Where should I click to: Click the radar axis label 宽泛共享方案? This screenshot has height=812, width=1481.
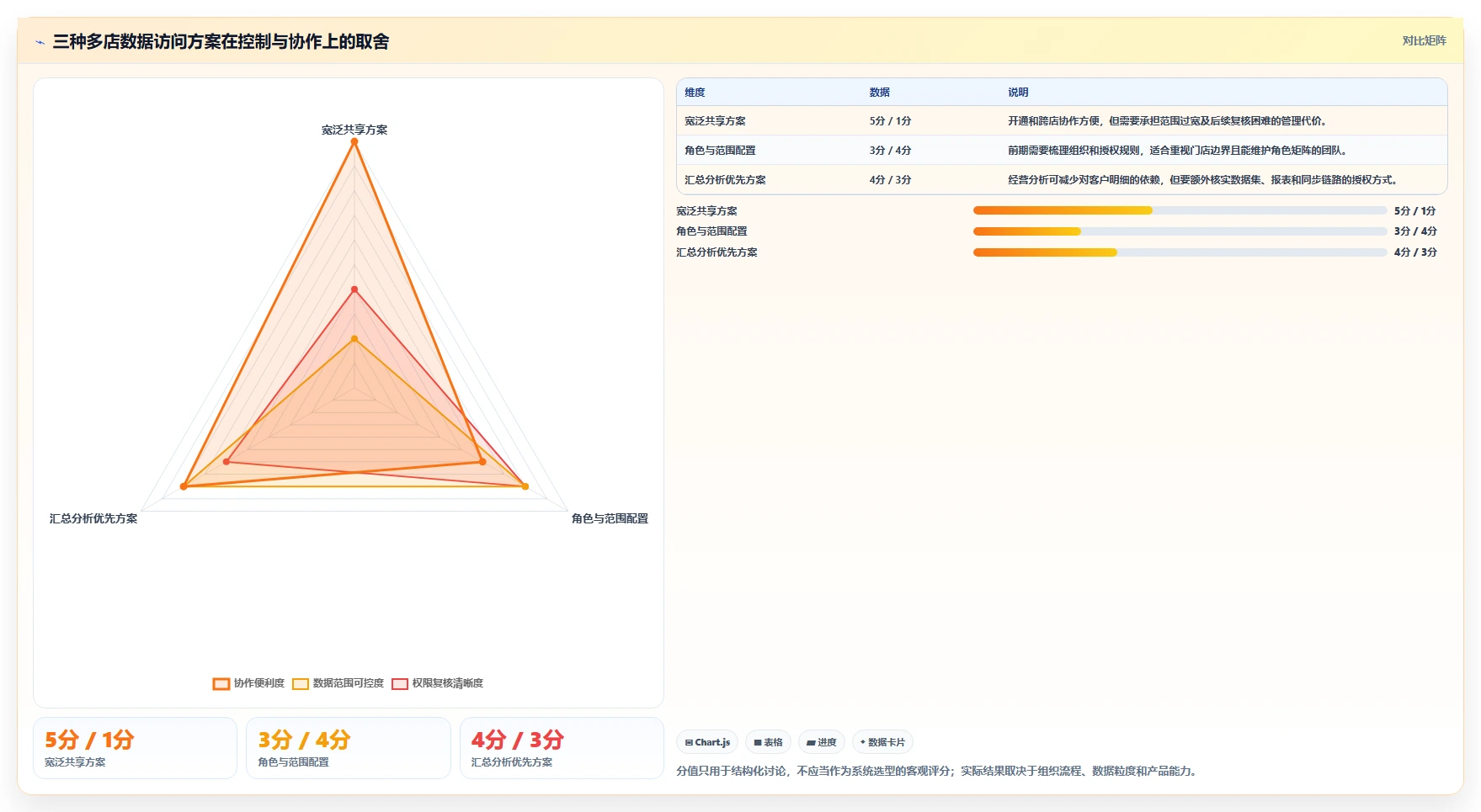[354, 130]
